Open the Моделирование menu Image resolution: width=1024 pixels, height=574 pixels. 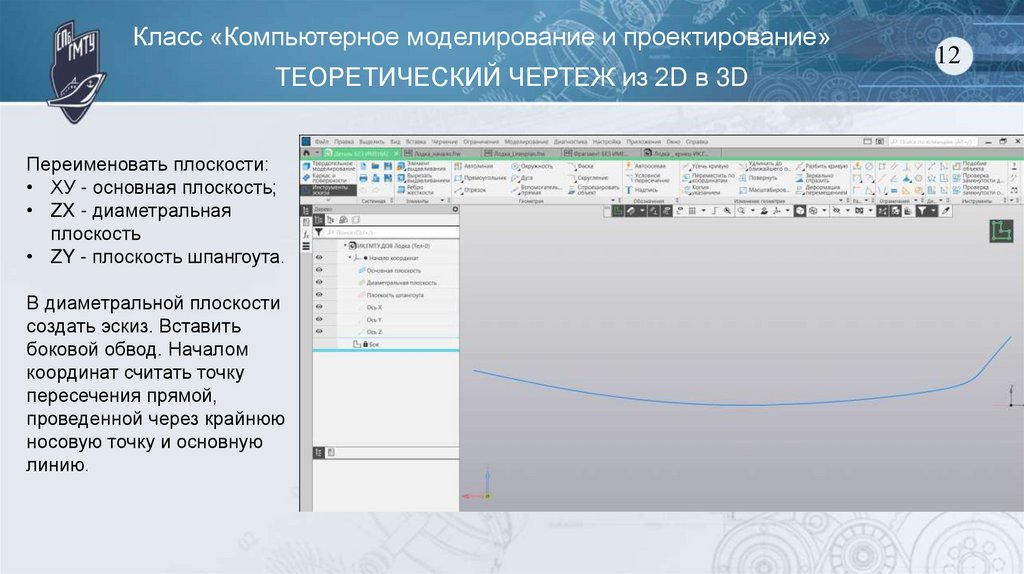tap(526, 142)
